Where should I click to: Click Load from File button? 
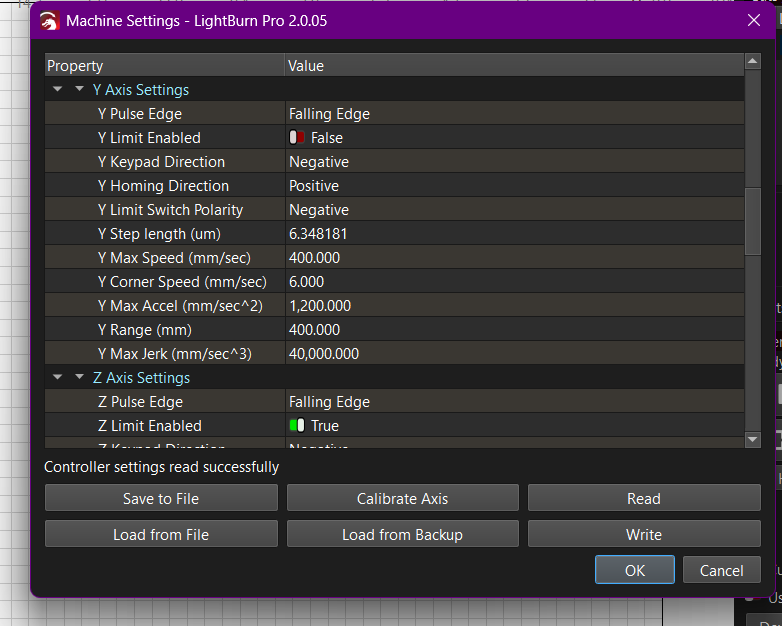click(161, 534)
